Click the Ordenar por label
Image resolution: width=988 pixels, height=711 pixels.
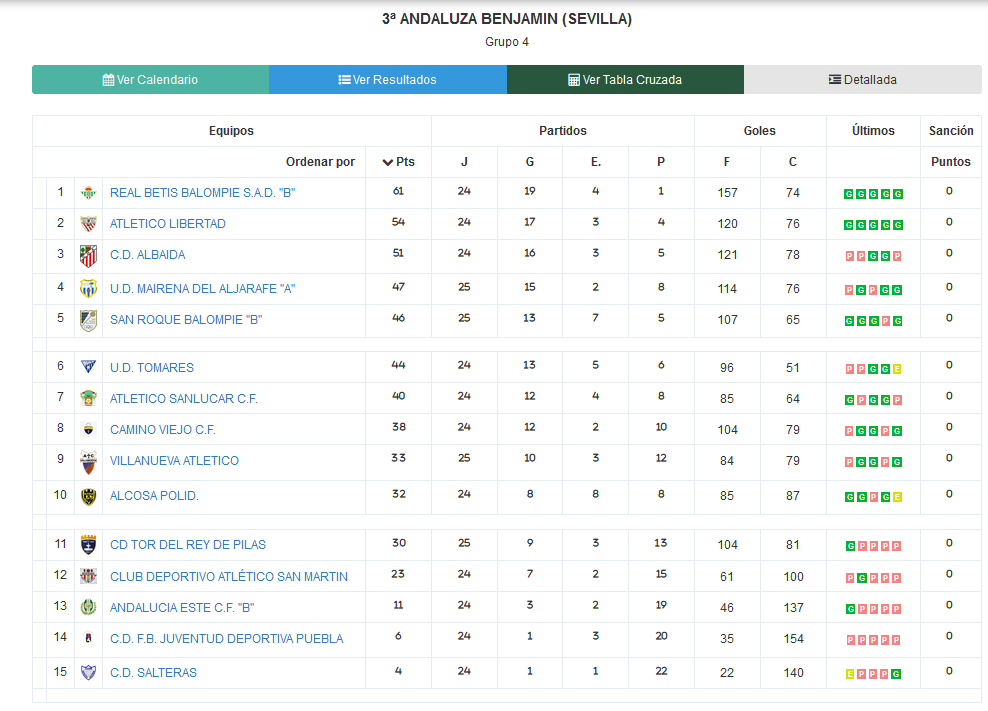click(320, 162)
